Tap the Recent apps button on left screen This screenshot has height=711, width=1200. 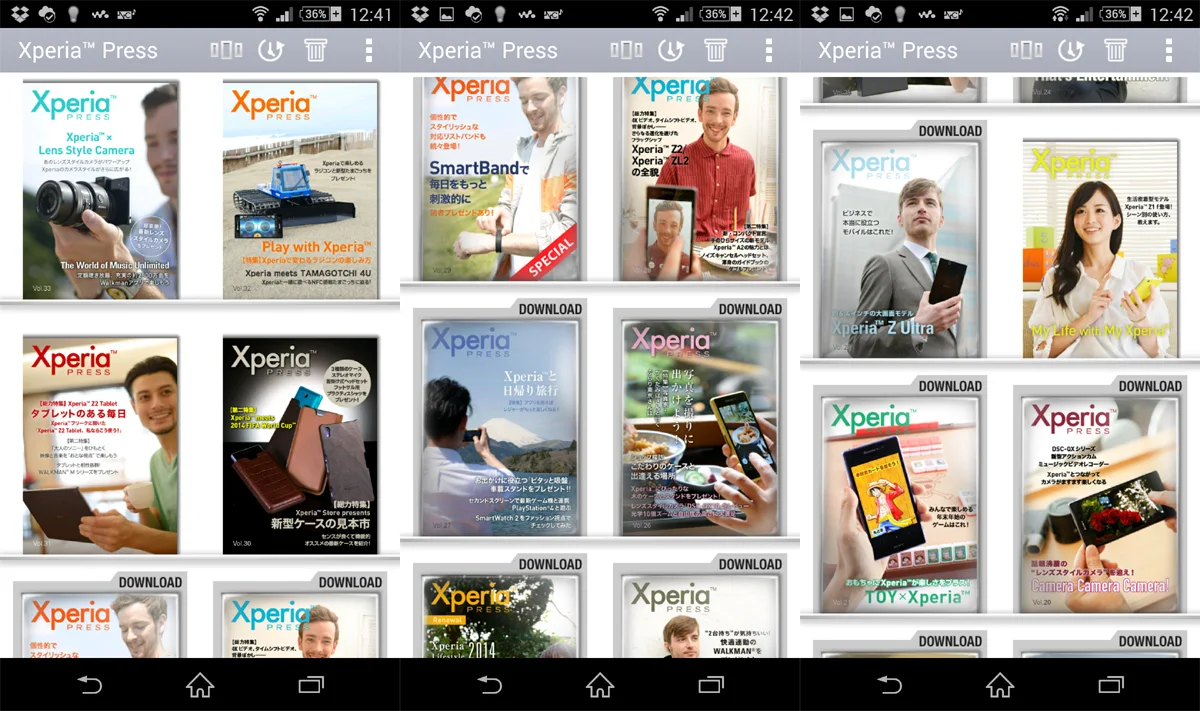(x=311, y=685)
